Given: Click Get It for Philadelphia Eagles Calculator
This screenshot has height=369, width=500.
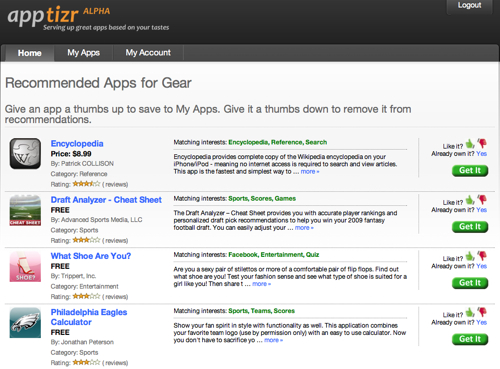Looking at the screenshot, I should pos(470,339).
